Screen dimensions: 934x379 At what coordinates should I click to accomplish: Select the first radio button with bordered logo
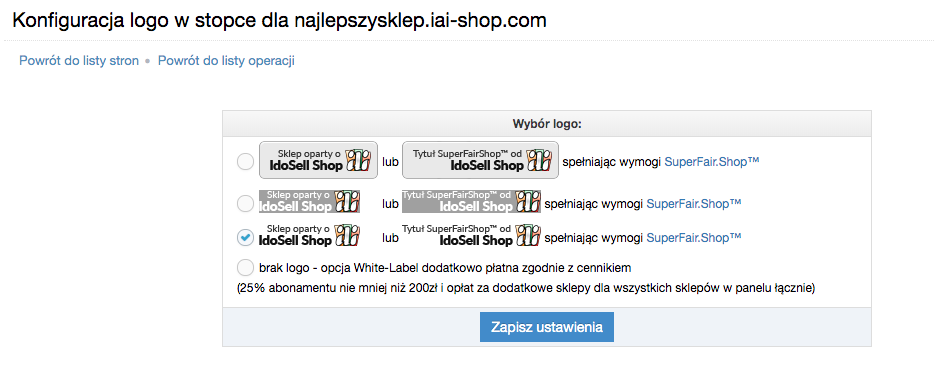point(245,161)
